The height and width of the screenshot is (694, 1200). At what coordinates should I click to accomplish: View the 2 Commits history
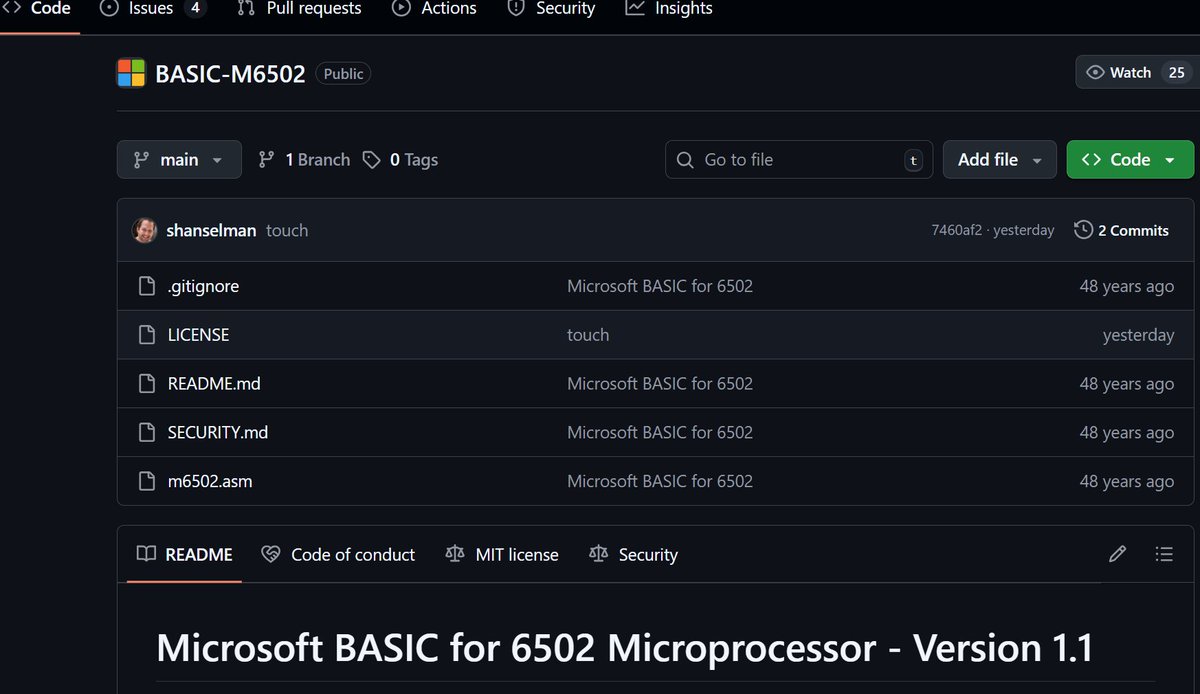[x=1121, y=230]
